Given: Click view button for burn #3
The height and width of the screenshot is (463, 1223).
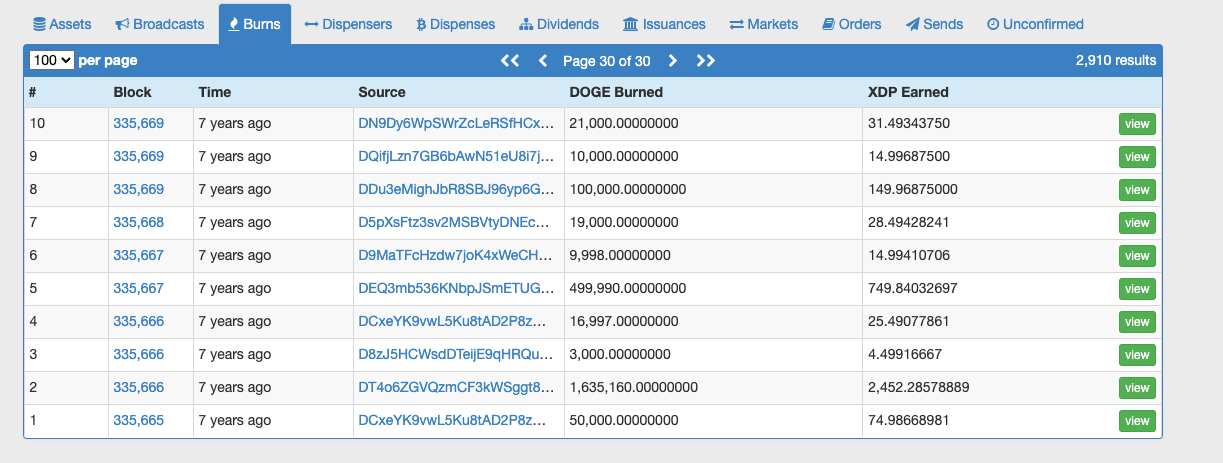Looking at the screenshot, I should pyautogui.click(x=1137, y=355).
